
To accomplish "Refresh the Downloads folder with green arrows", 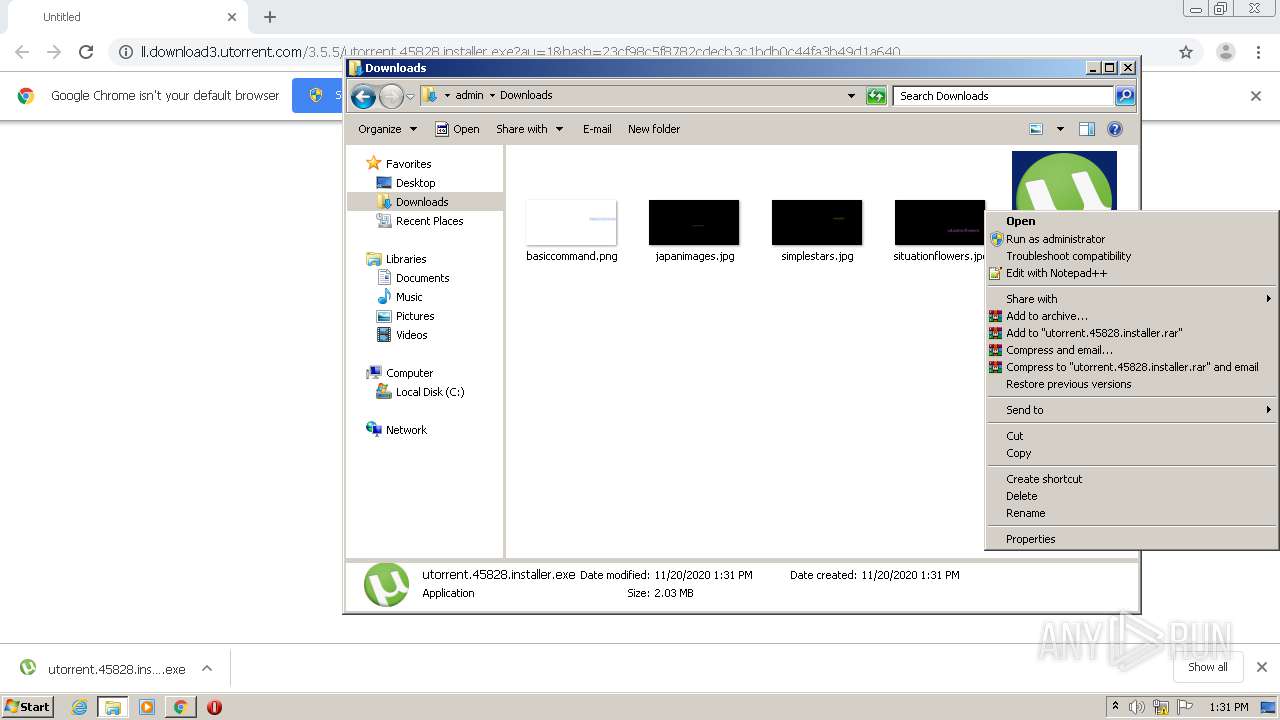I will tap(876, 96).
